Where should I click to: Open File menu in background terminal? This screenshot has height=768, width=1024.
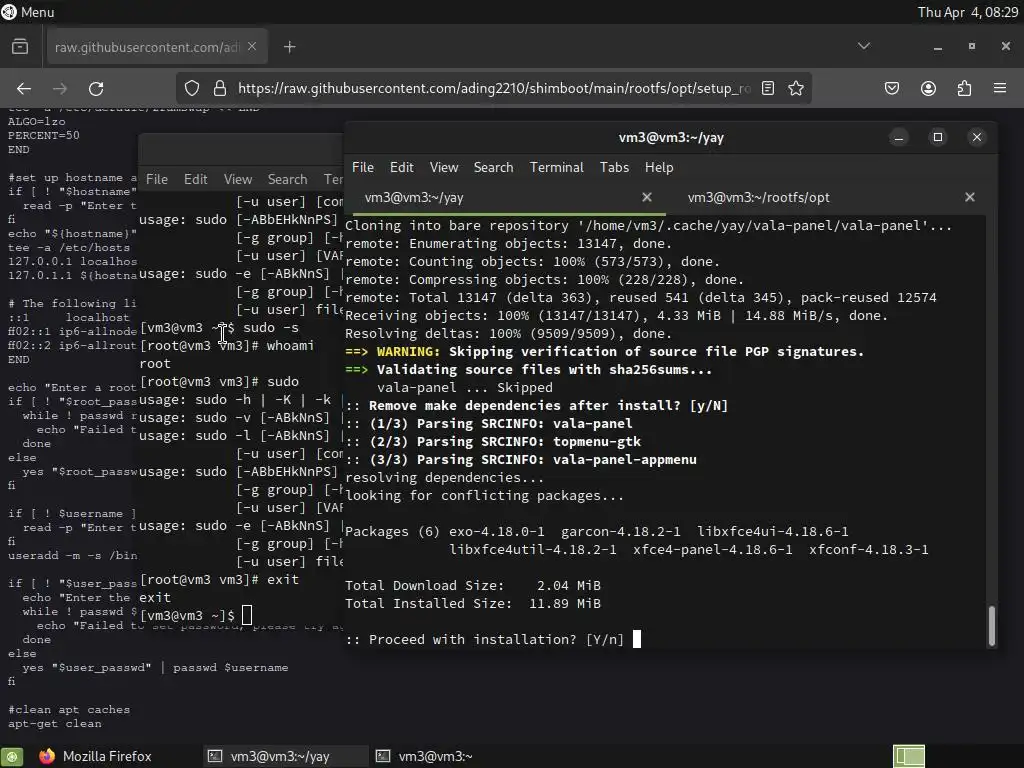coord(157,179)
